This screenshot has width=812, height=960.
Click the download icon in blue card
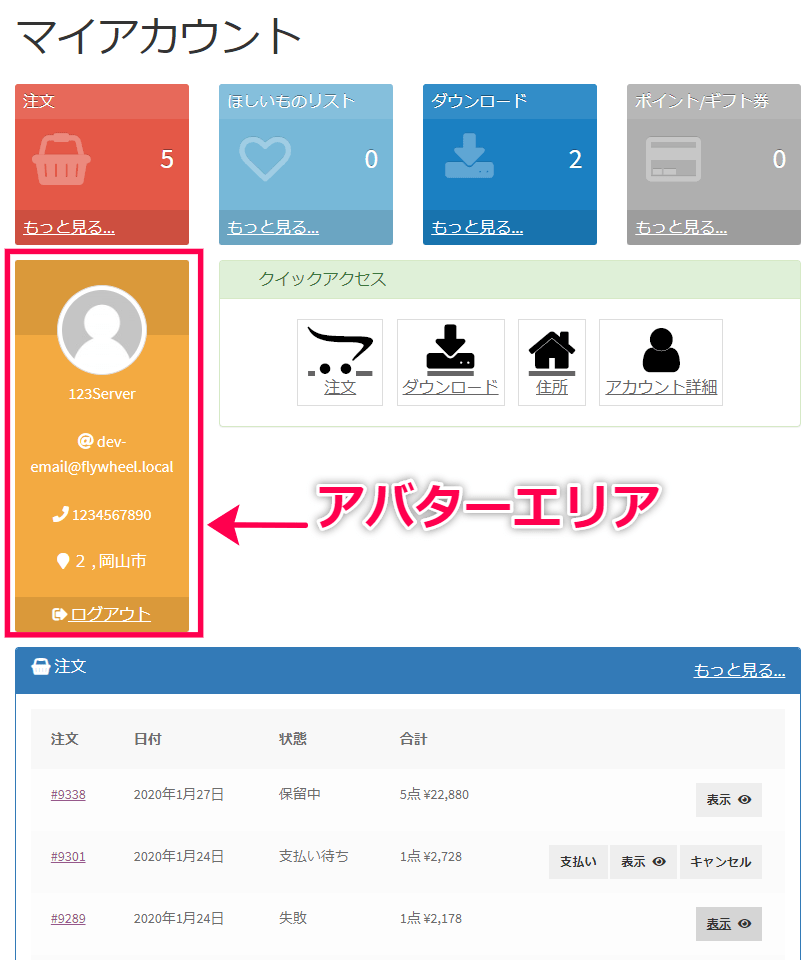coord(469,156)
